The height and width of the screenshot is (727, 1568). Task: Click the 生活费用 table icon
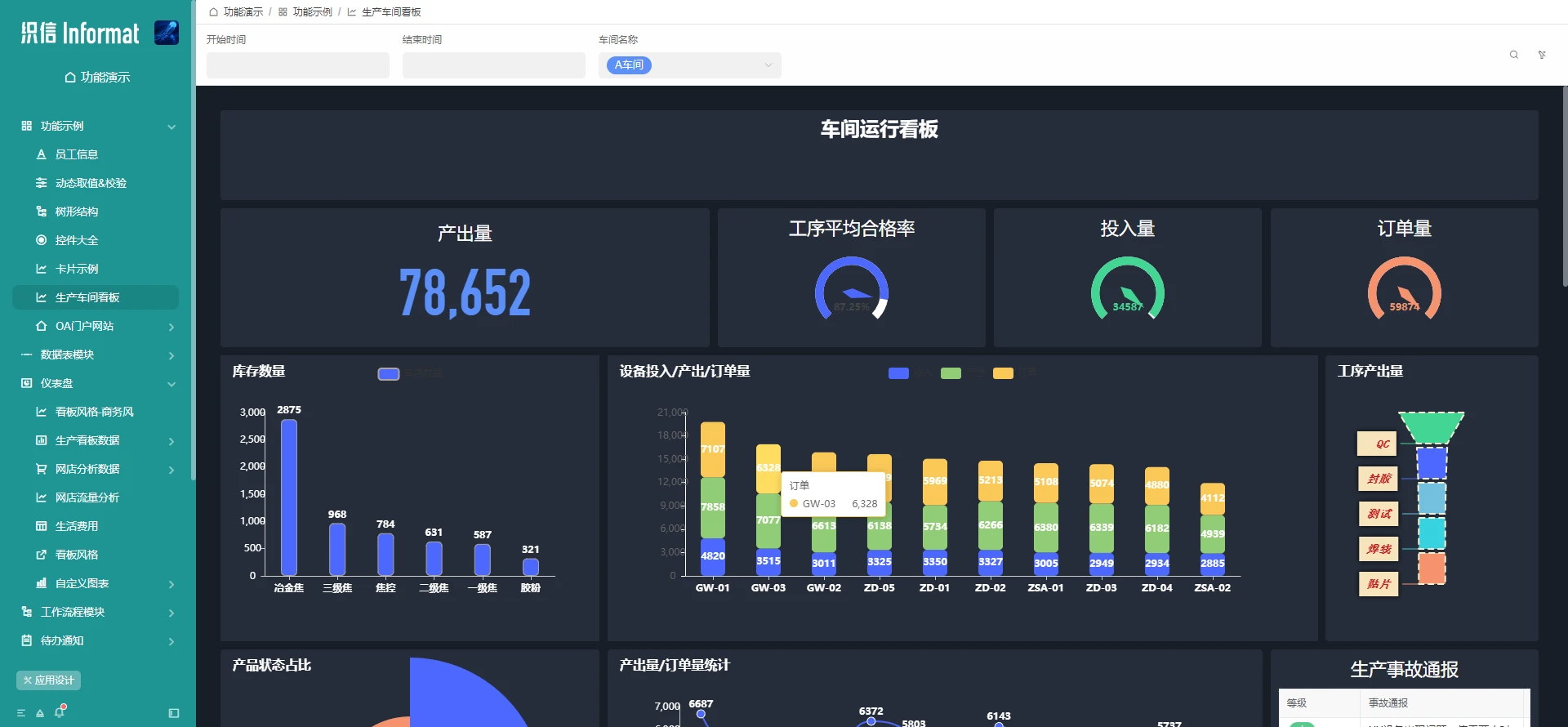point(41,526)
